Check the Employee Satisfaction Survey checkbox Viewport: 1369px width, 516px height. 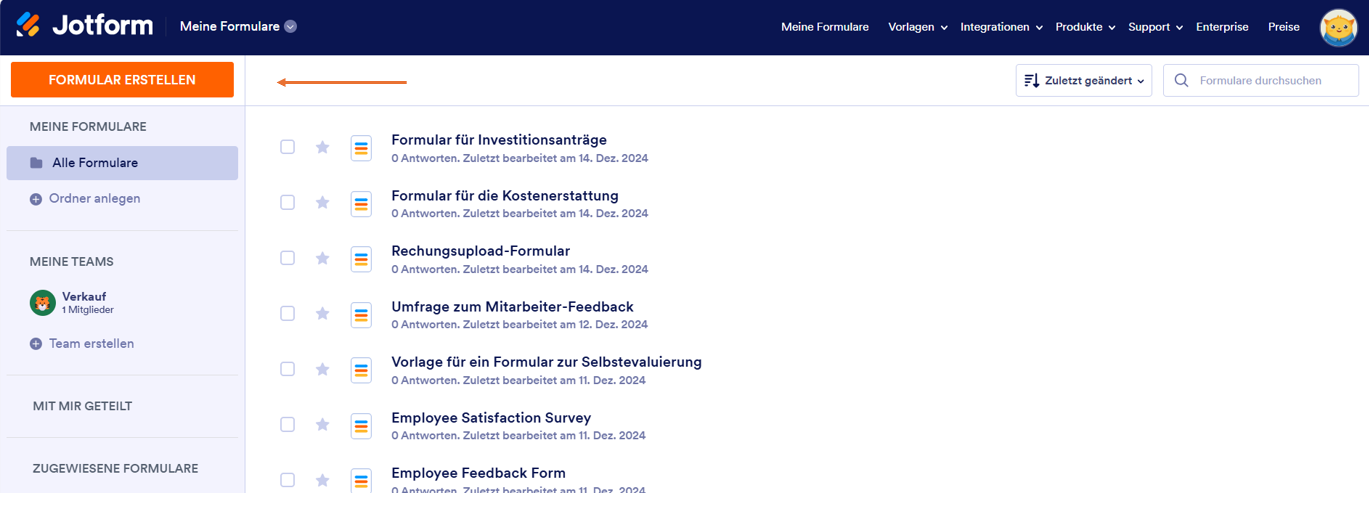coord(288,425)
